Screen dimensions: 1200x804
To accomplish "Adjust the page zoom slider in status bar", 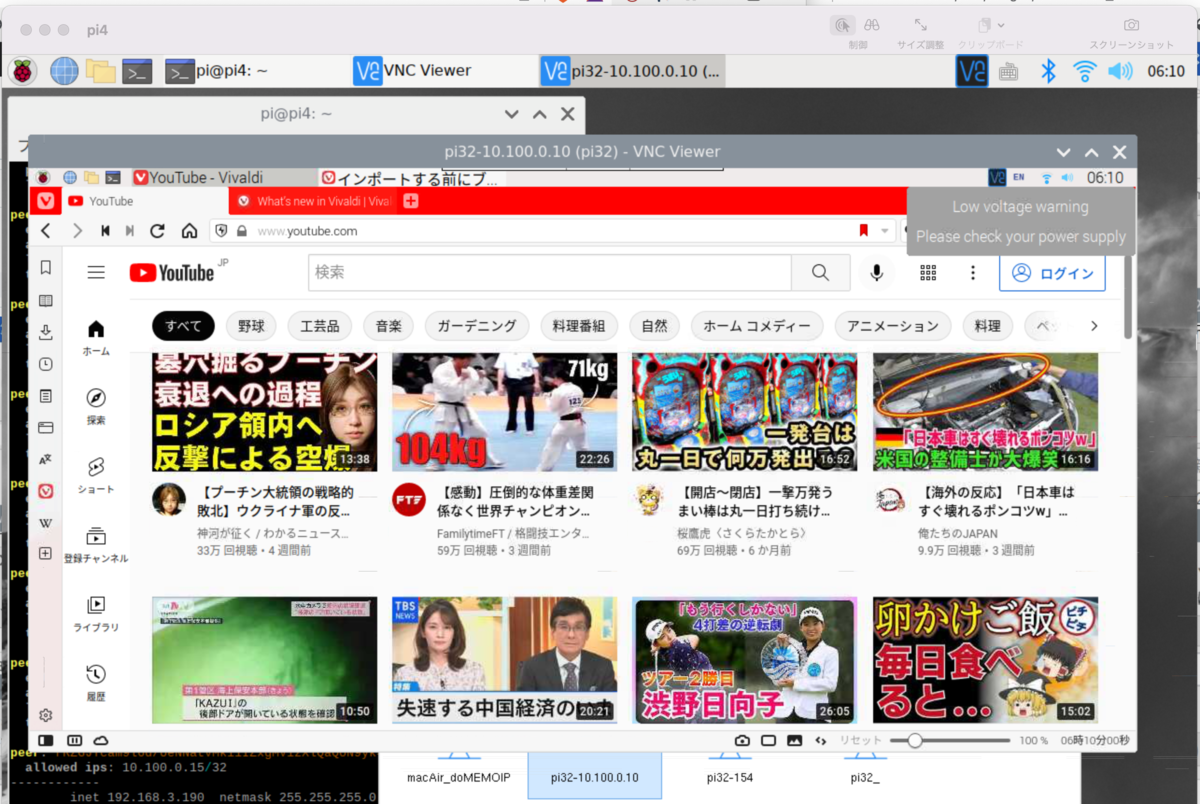I will click(x=950, y=740).
